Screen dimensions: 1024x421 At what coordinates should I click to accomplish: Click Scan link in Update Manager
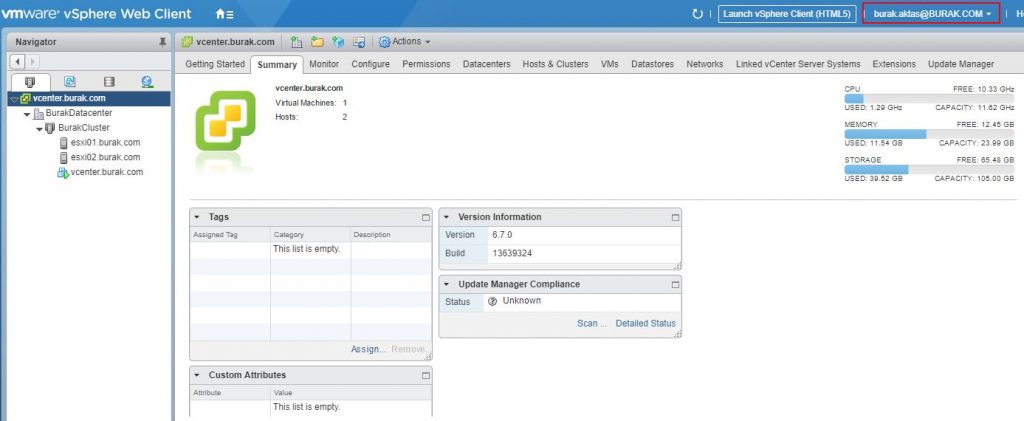[592, 323]
